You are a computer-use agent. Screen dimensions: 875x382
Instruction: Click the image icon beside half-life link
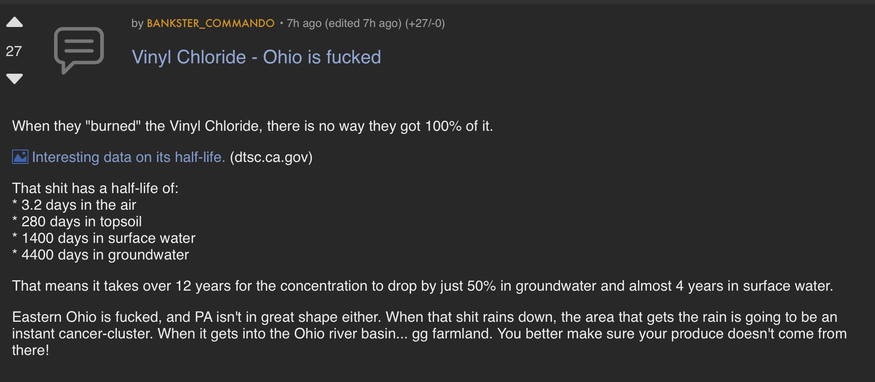[20, 157]
